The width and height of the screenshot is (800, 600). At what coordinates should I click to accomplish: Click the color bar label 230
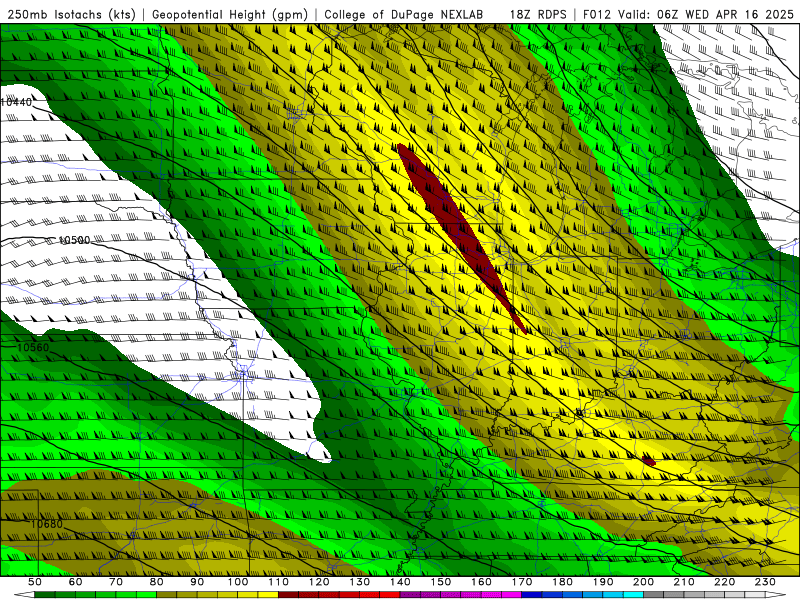765,582
